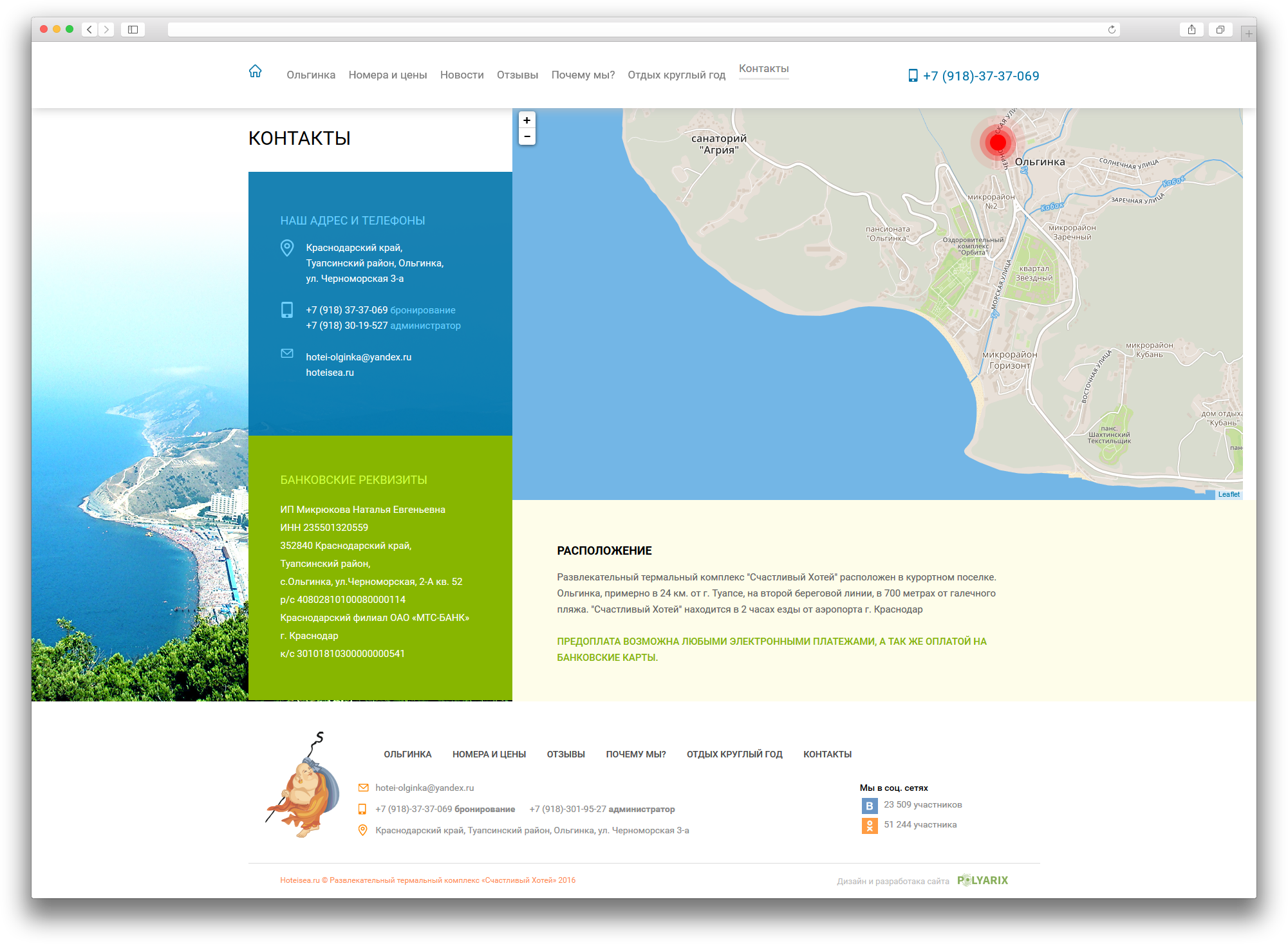Open the Polyarix developer logo link
Screen dimensions: 1288x944
(x=982, y=880)
